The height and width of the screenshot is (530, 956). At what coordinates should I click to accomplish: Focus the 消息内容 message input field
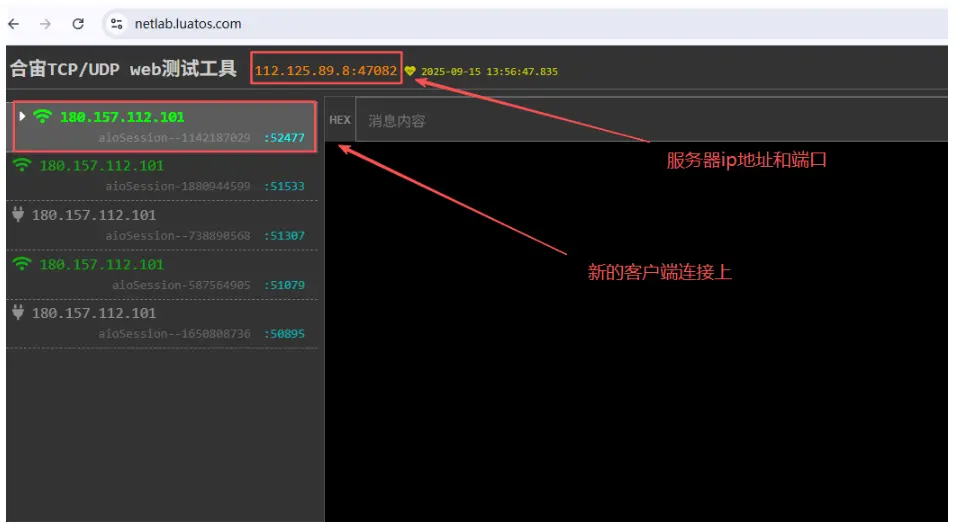652,120
